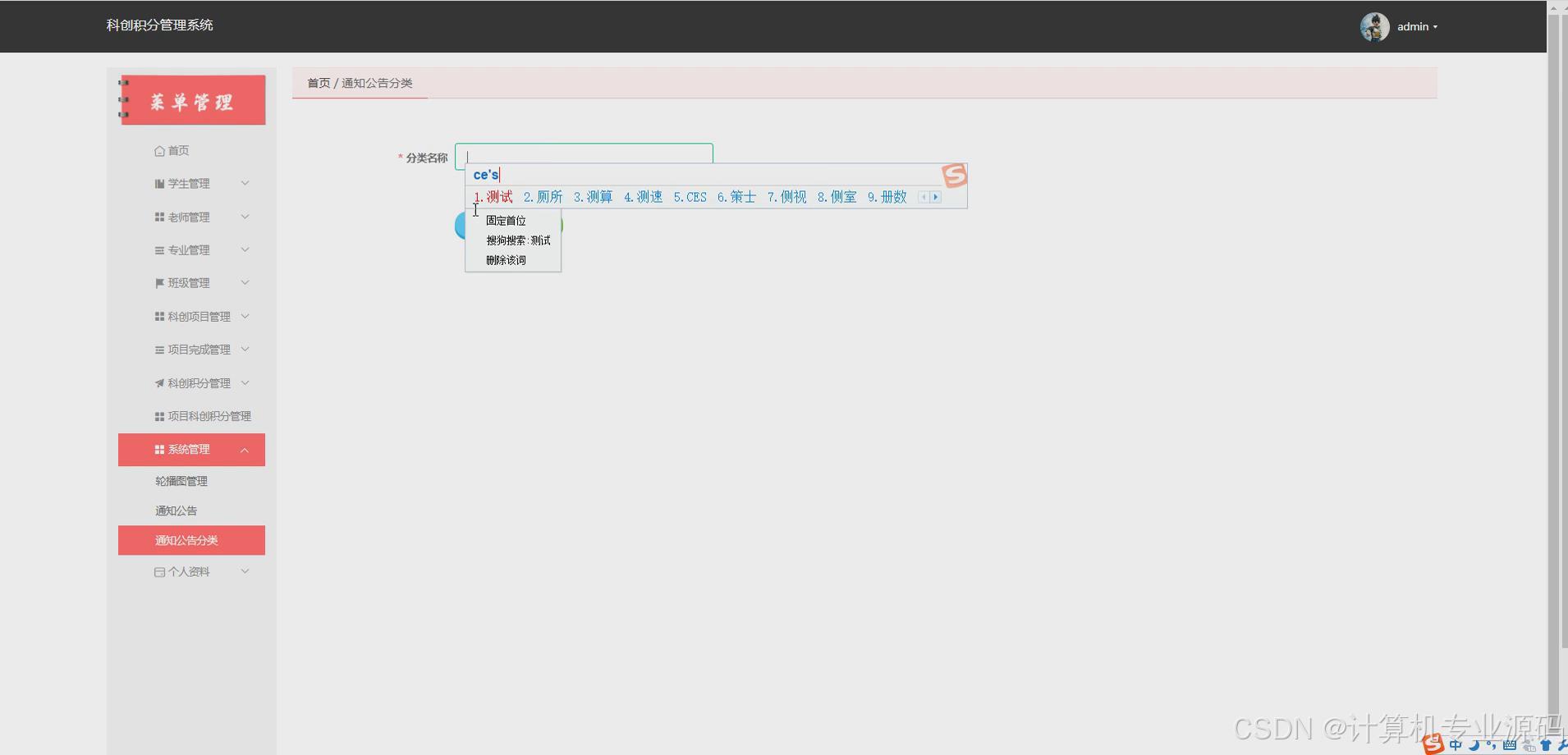Open 项目科创积分管理 menu item

(x=202, y=417)
